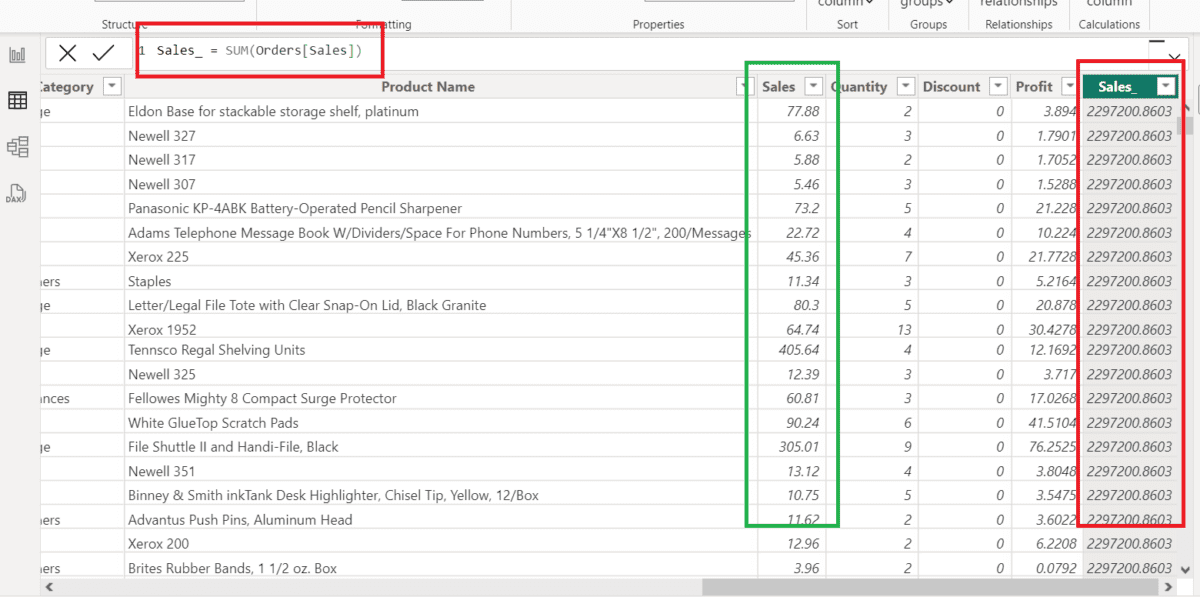This screenshot has height=597, width=1200.
Task: Open the Quantity column filter dropdown
Action: click(x=906, y=86)
